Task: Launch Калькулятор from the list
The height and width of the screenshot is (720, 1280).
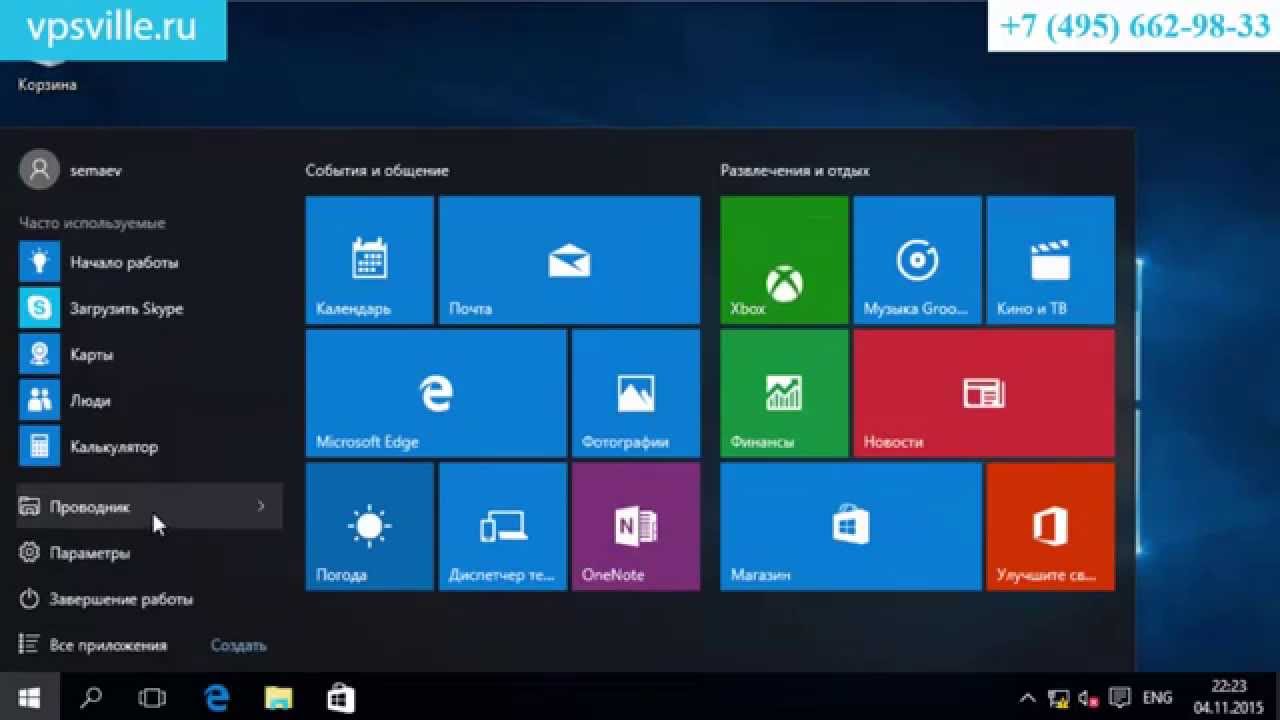Action: click(x=150, y=447)
